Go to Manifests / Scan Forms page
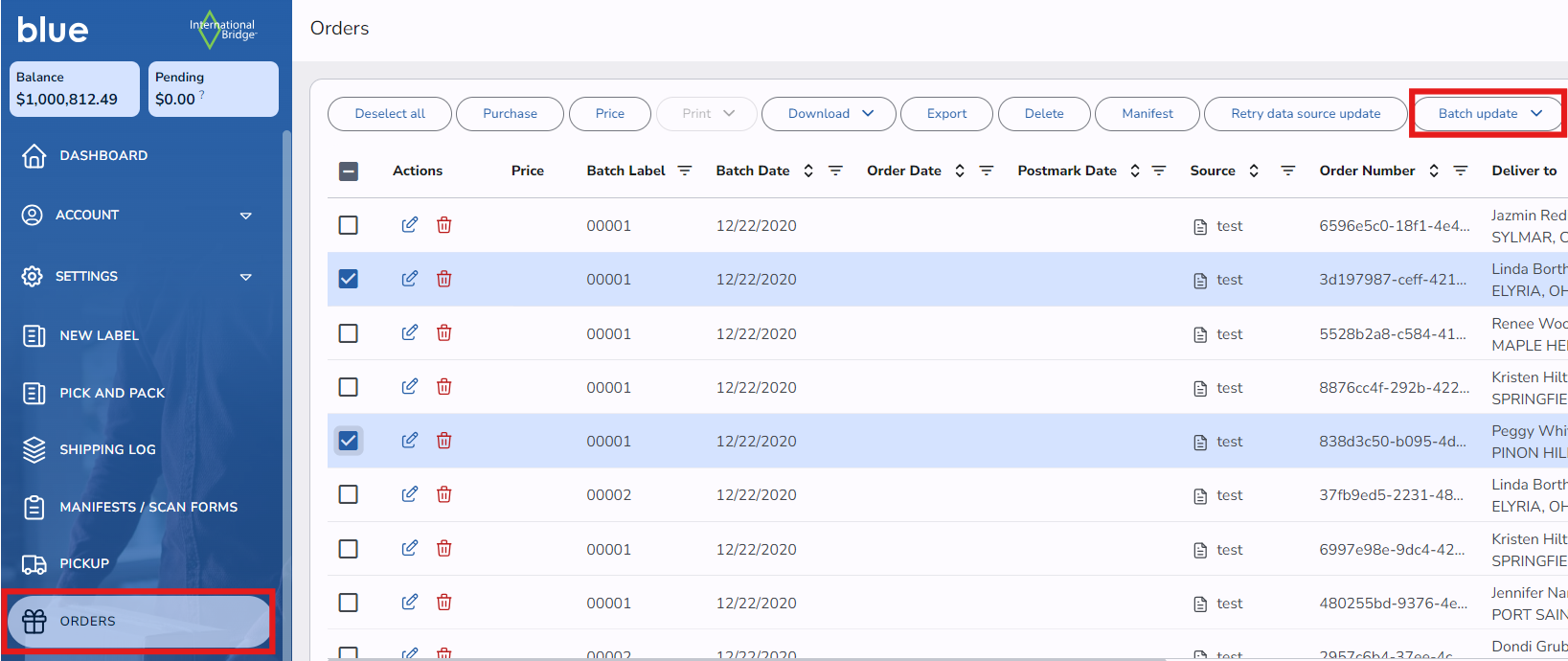 [x=148, y=507]
